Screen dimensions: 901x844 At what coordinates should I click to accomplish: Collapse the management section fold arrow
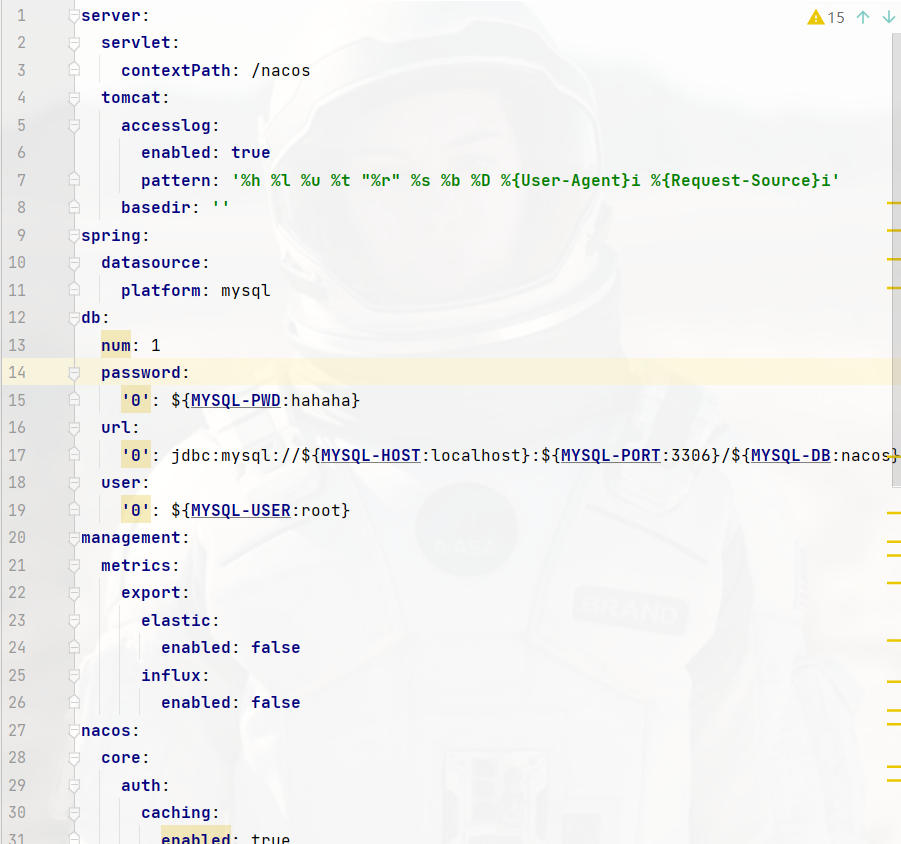[x=72, y=537]
